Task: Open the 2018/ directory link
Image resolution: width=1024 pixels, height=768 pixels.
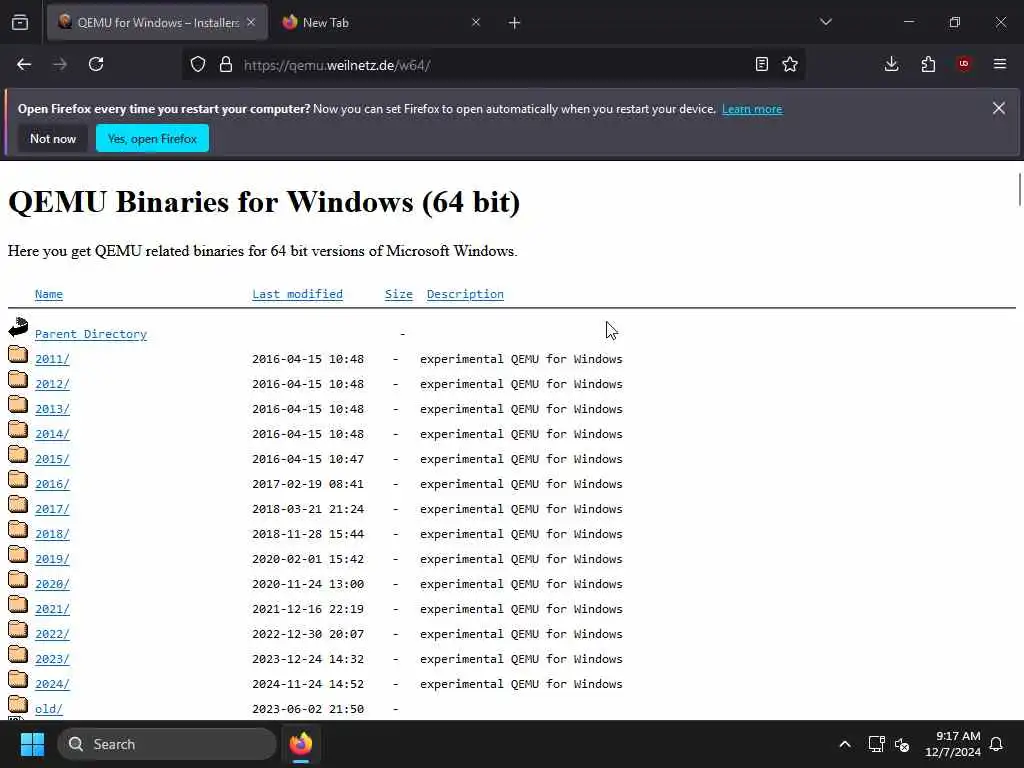Action: coord(52,534)
